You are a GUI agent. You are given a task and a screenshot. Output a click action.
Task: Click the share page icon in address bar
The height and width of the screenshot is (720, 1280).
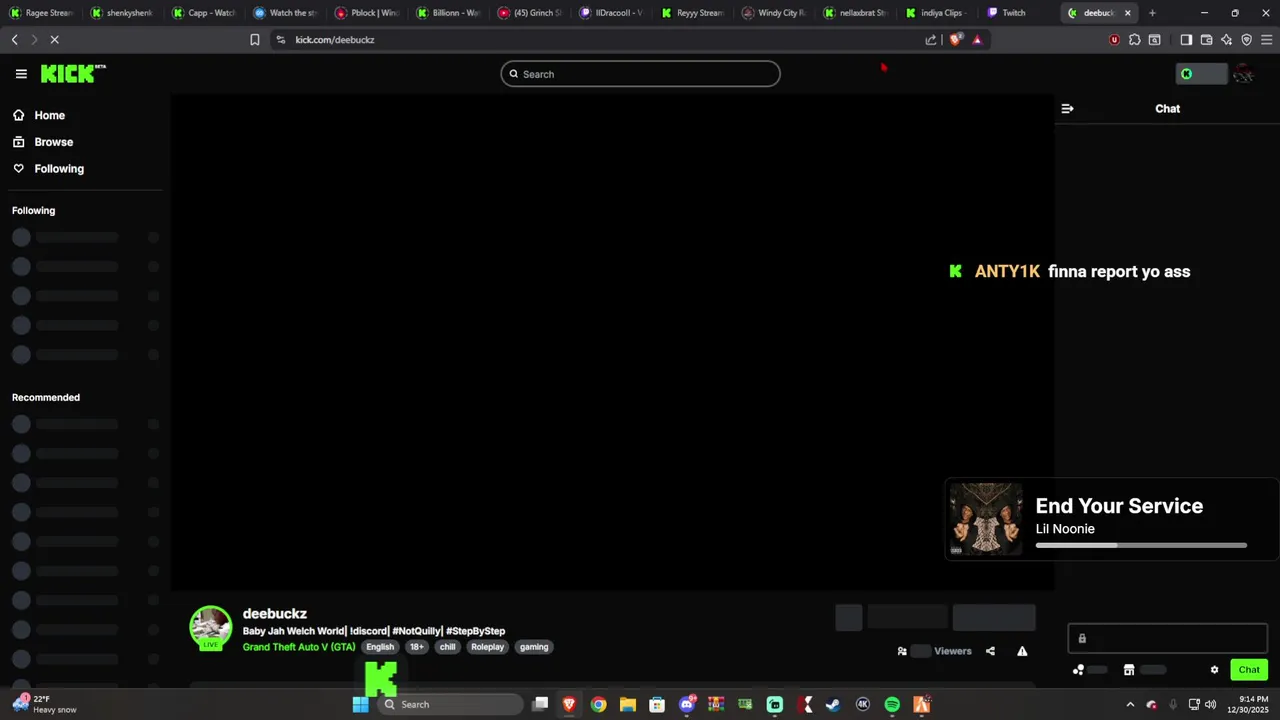931,40
